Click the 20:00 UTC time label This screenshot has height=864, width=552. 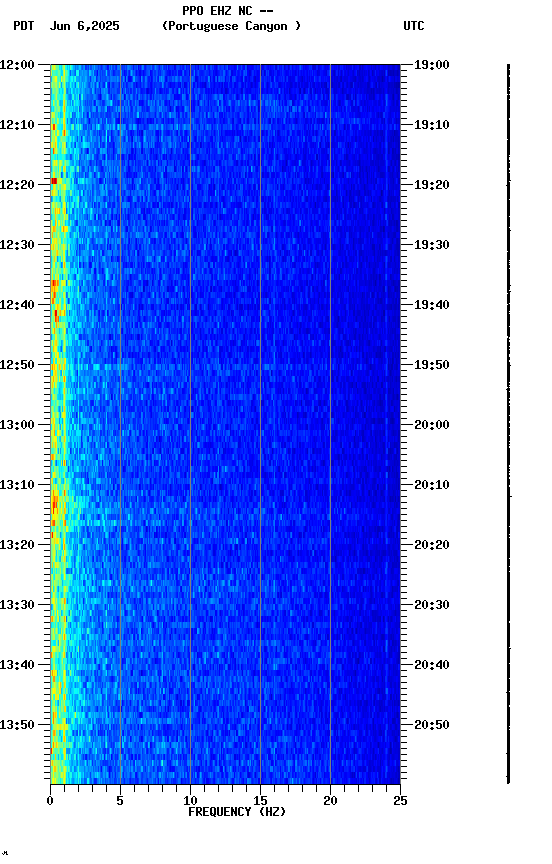coord(432,425)
